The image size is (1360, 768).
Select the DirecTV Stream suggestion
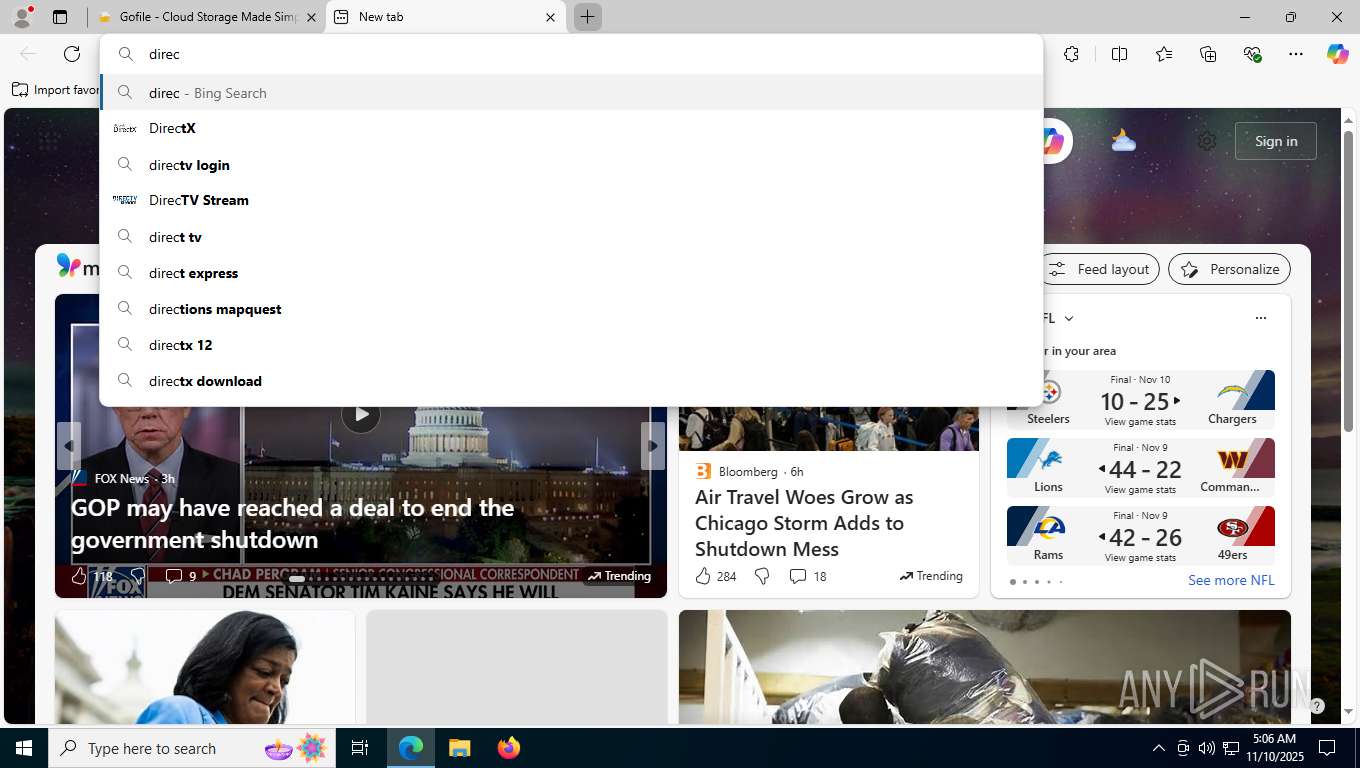coord(571,200)
